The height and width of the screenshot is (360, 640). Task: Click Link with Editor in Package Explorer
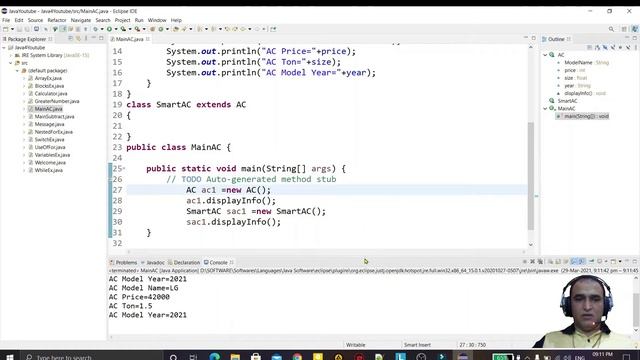(x=78, y=39)
